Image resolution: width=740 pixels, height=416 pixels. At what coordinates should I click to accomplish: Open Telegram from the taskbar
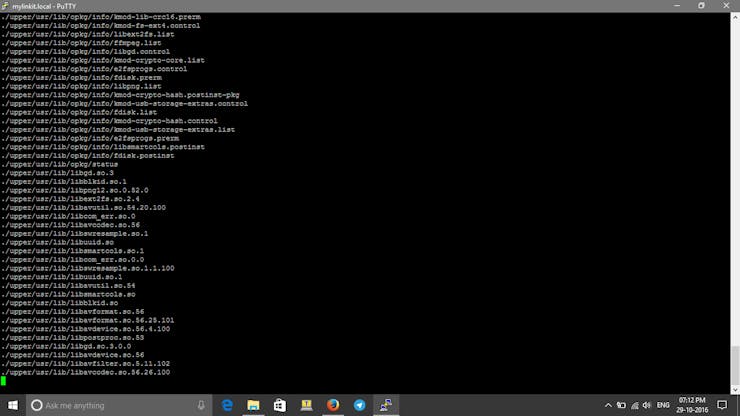click(x=360, y=405)
